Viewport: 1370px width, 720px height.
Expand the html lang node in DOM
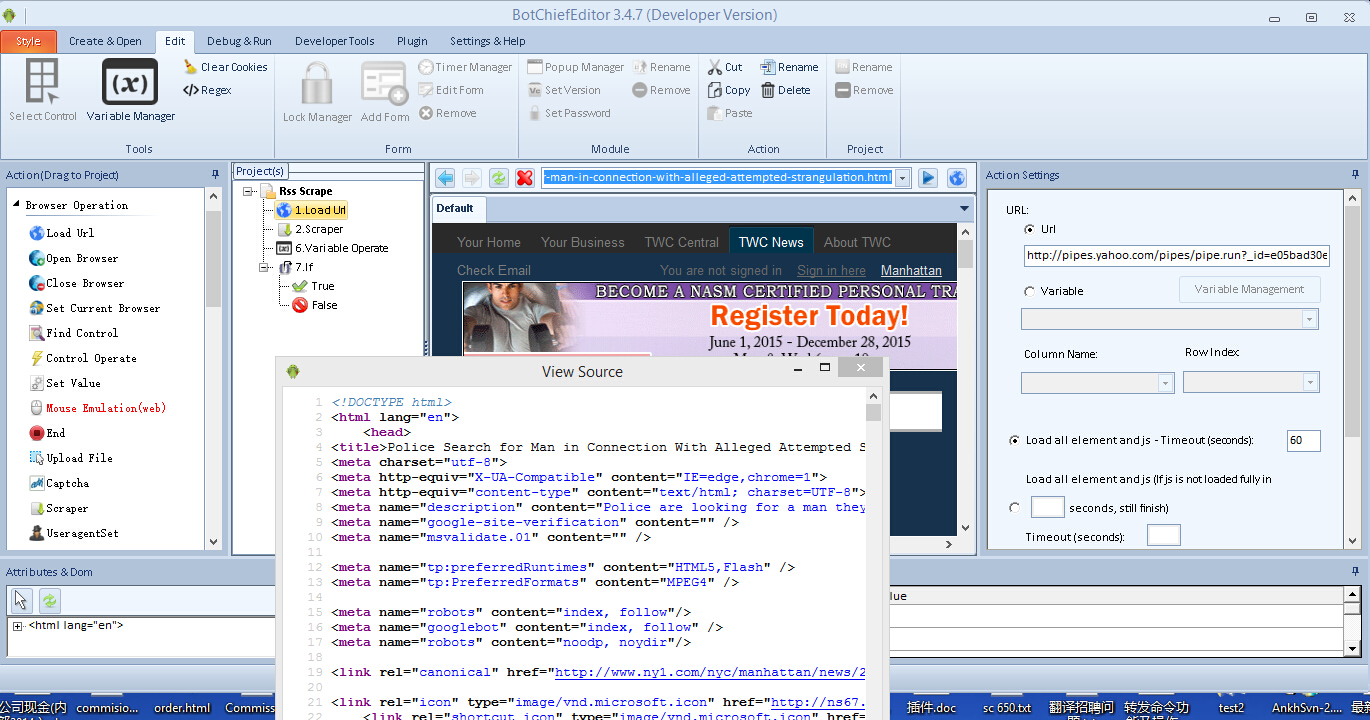pyautogui.click(x=18, y=626)
